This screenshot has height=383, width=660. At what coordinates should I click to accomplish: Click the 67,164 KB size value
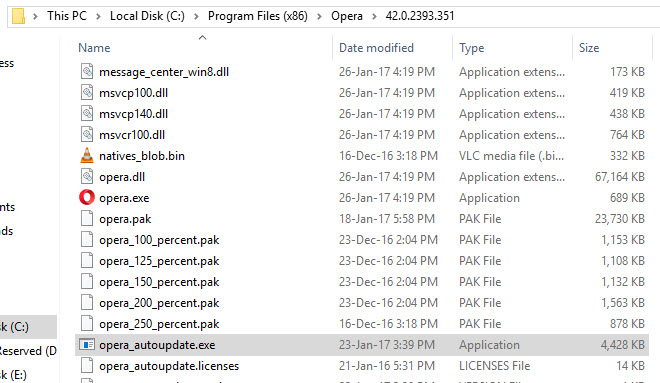pos(620,177)
